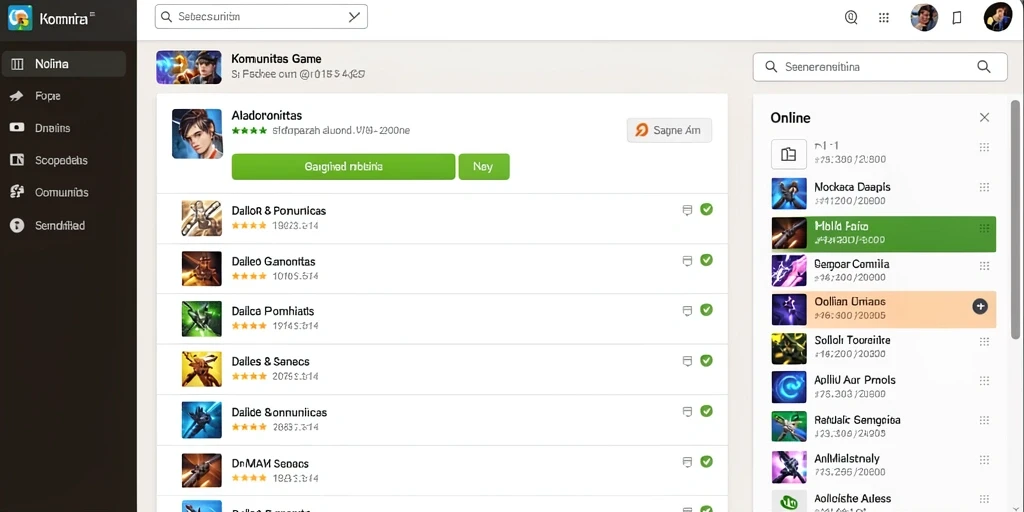Screen dimensions: 1024x512
Task: Toggle green check for Dallor & Ponunicas
Action: (x=706, y=210)
